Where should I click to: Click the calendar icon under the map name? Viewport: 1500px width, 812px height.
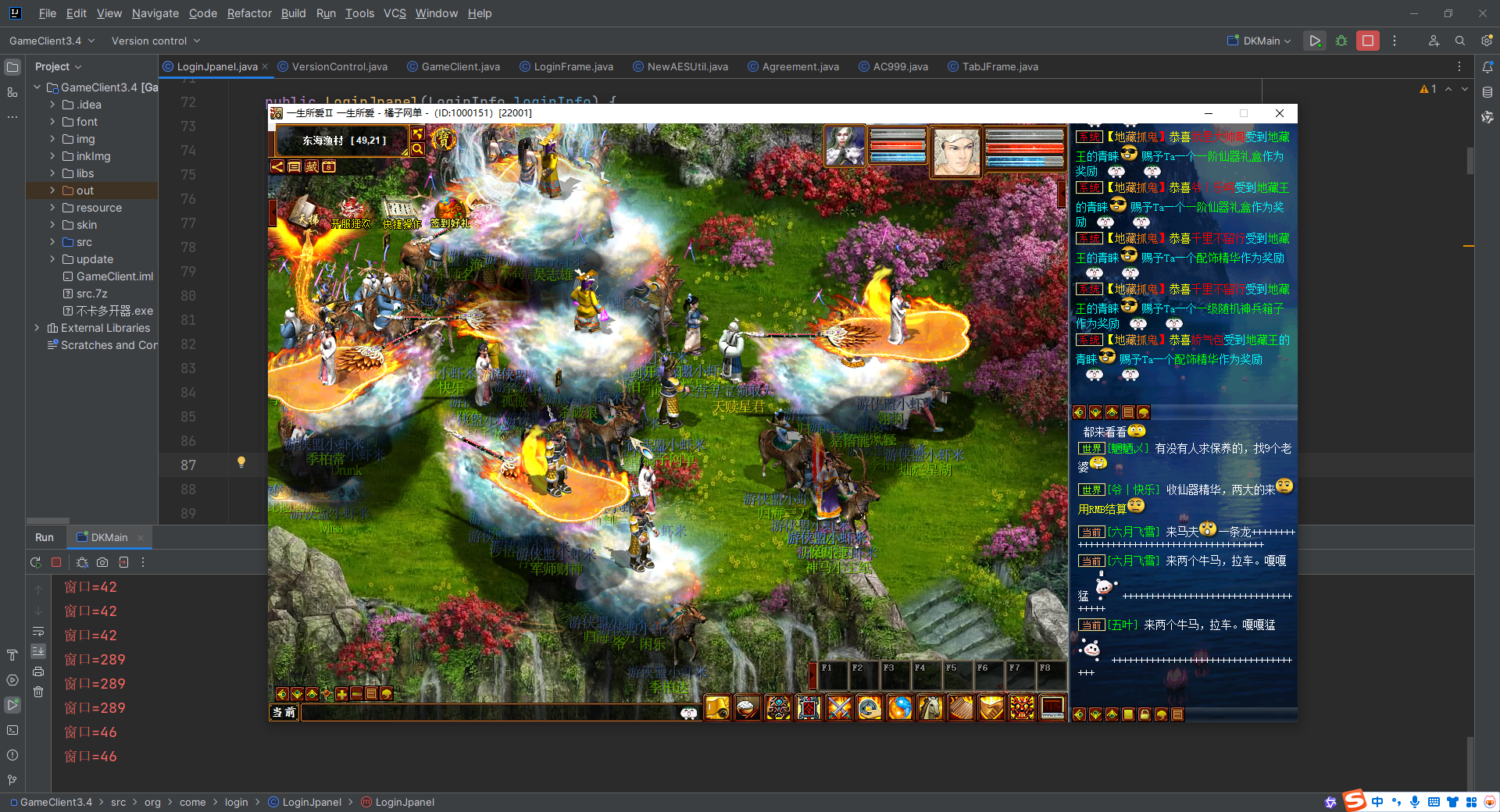[329, 166]
